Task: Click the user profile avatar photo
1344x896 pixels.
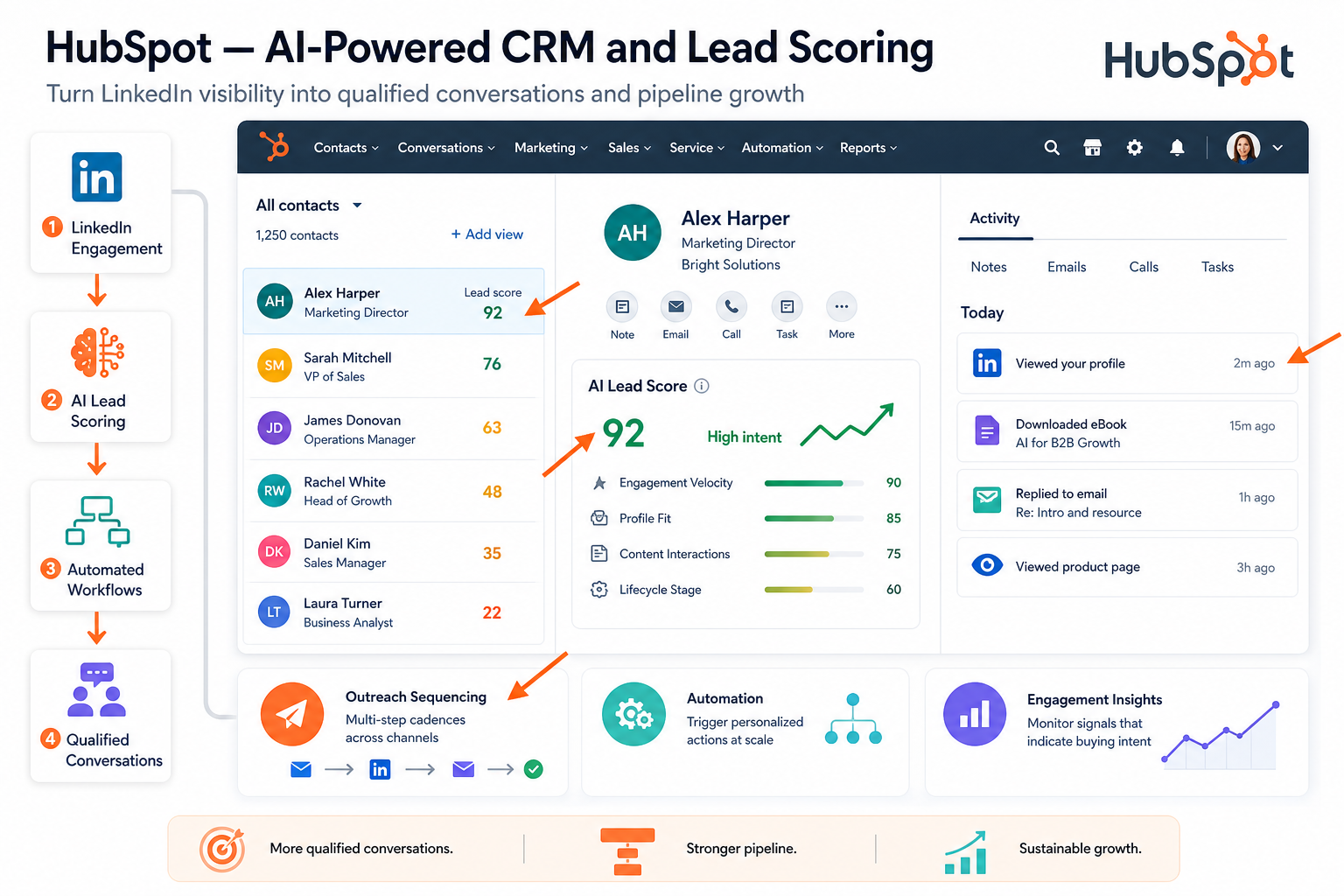Action: click(x=1242, y=147)
